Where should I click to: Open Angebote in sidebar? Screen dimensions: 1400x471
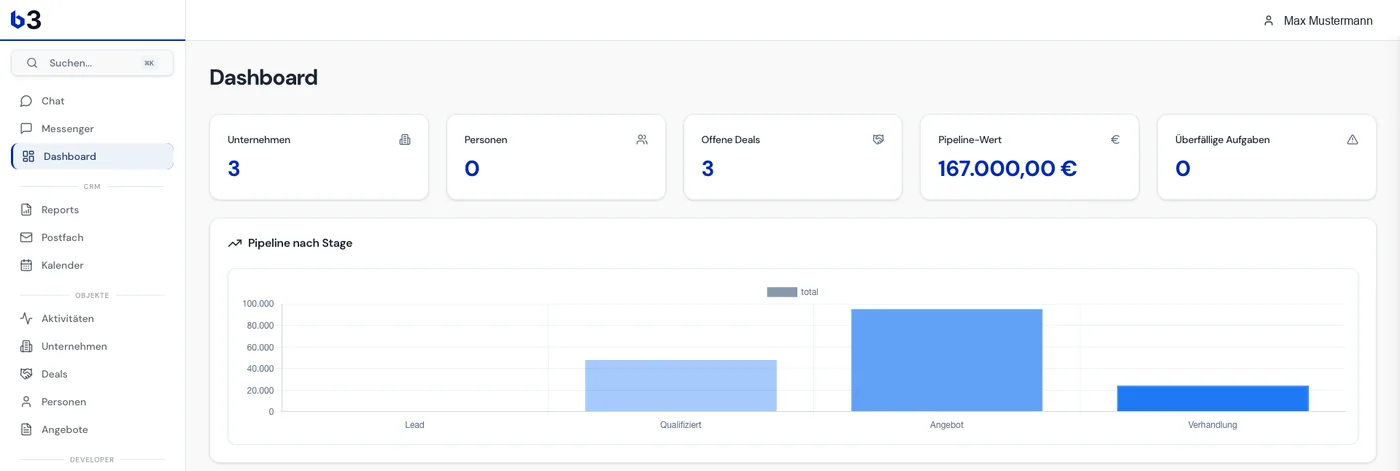pos(92,430)
